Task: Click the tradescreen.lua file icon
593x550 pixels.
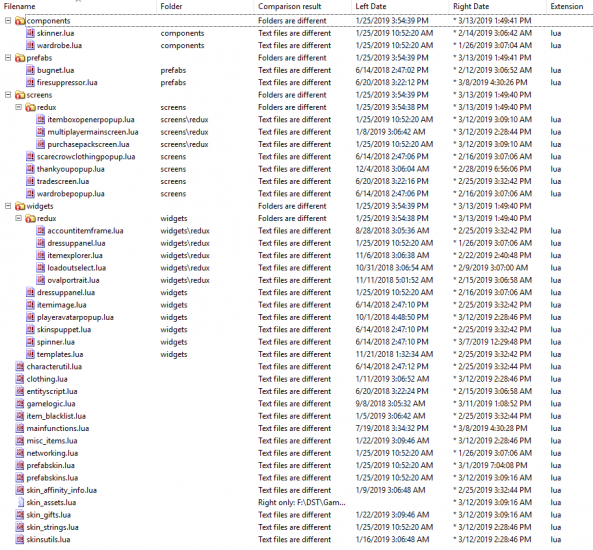Action: pos(30,182)
